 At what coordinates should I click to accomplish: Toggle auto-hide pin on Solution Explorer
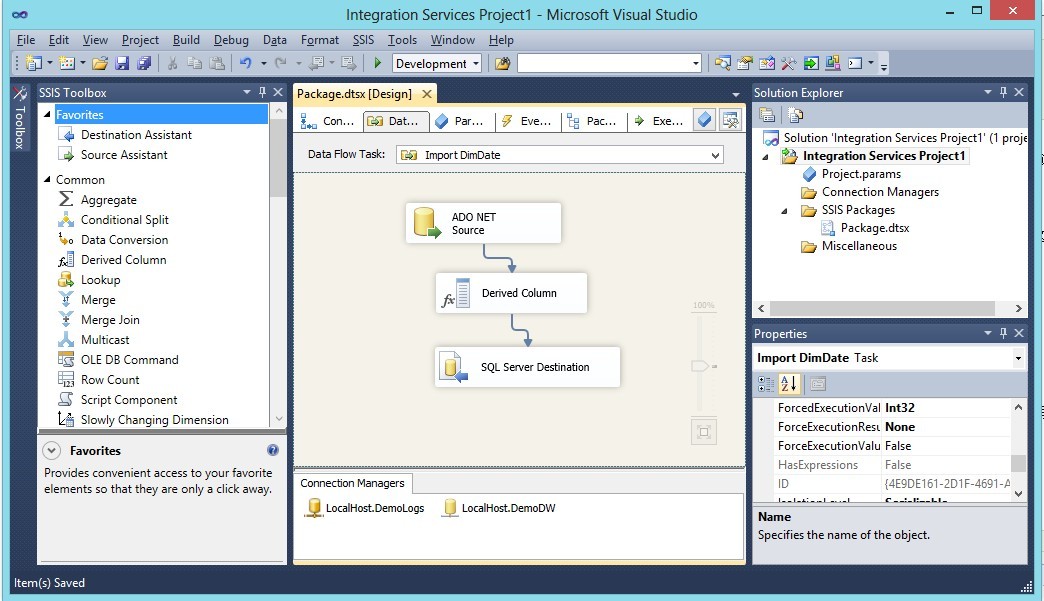1003,92
